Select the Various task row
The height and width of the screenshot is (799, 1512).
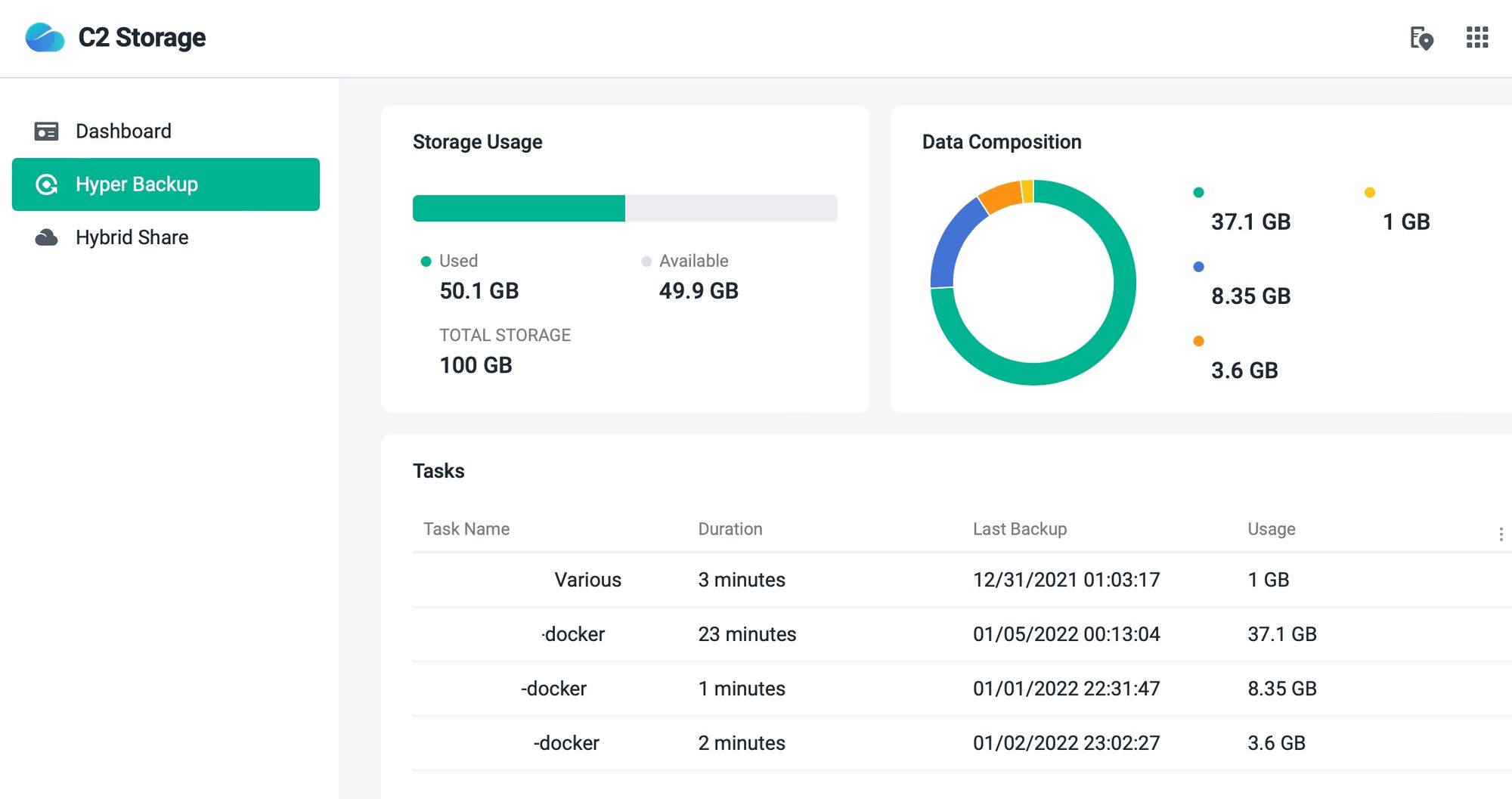pos(962,580)
